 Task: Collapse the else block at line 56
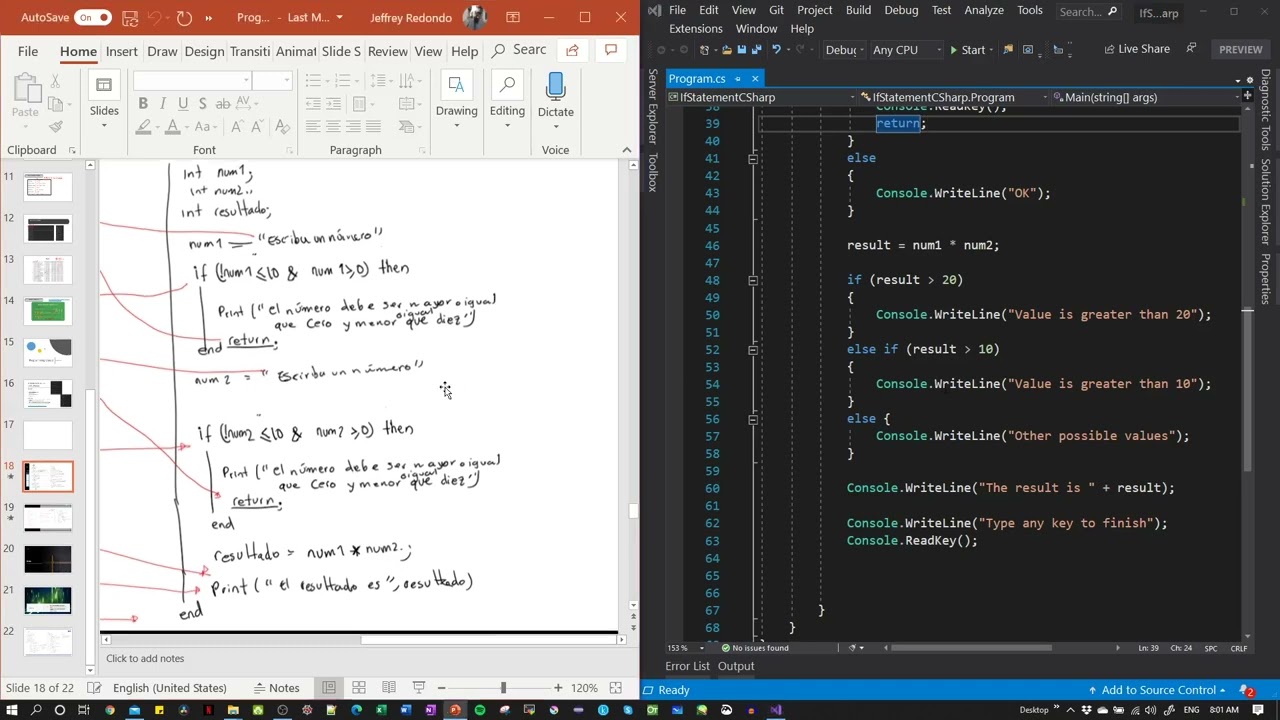coord(753,419)
